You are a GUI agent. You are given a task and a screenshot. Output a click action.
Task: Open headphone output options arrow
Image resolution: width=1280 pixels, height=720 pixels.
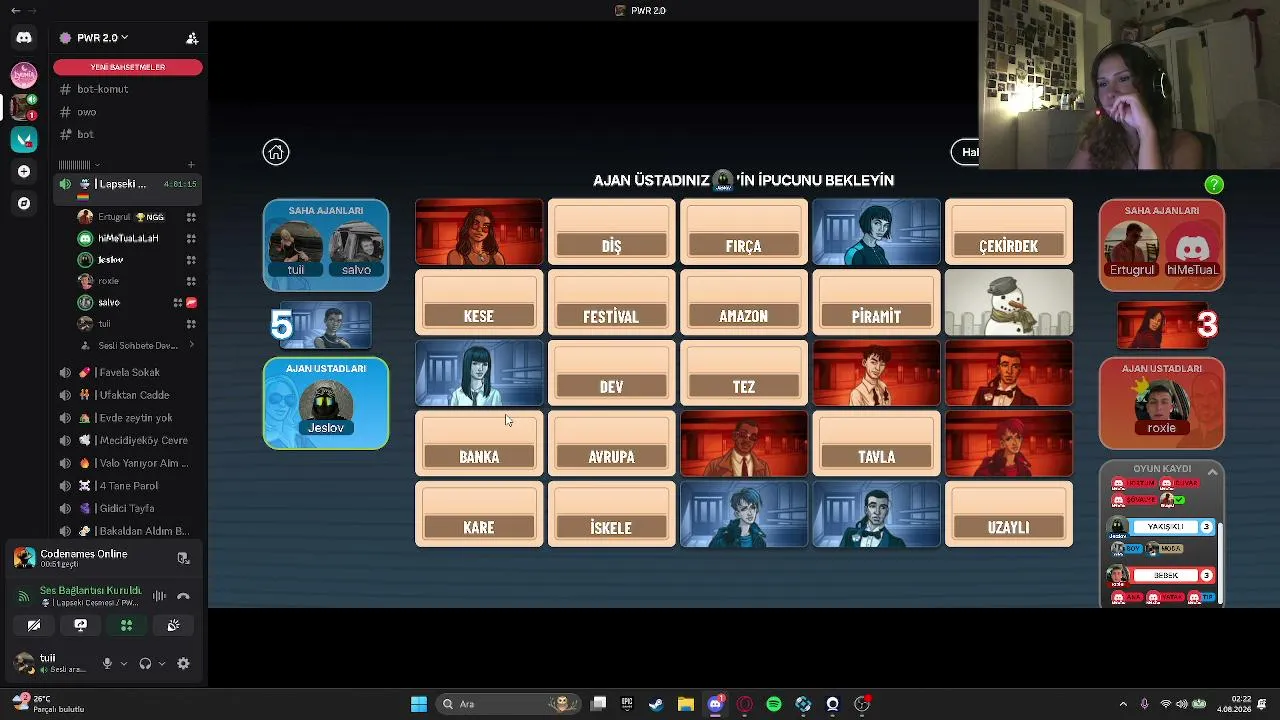(161, 663)
